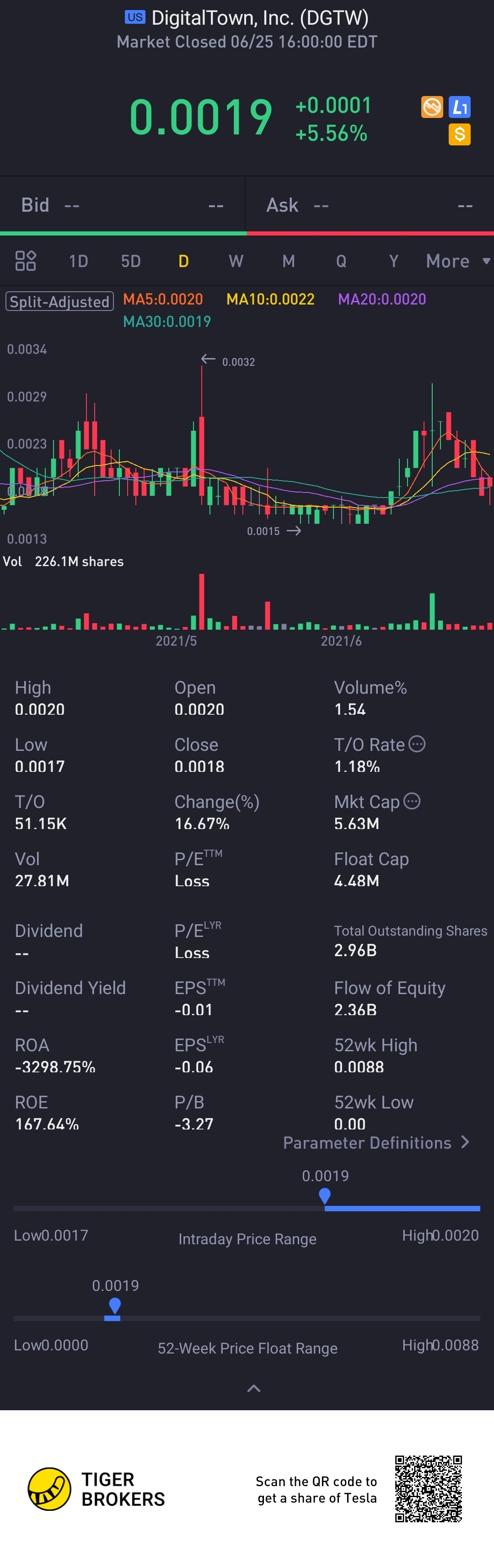Expand the More timeframes dropdown

coord(457,261)
